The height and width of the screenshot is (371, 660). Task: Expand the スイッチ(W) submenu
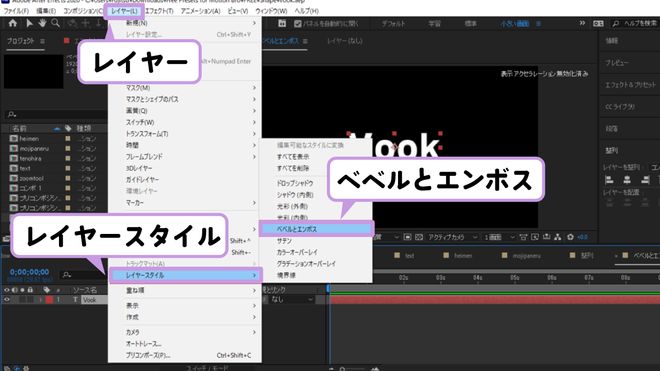pyautogui.click(x=184, y=122)
